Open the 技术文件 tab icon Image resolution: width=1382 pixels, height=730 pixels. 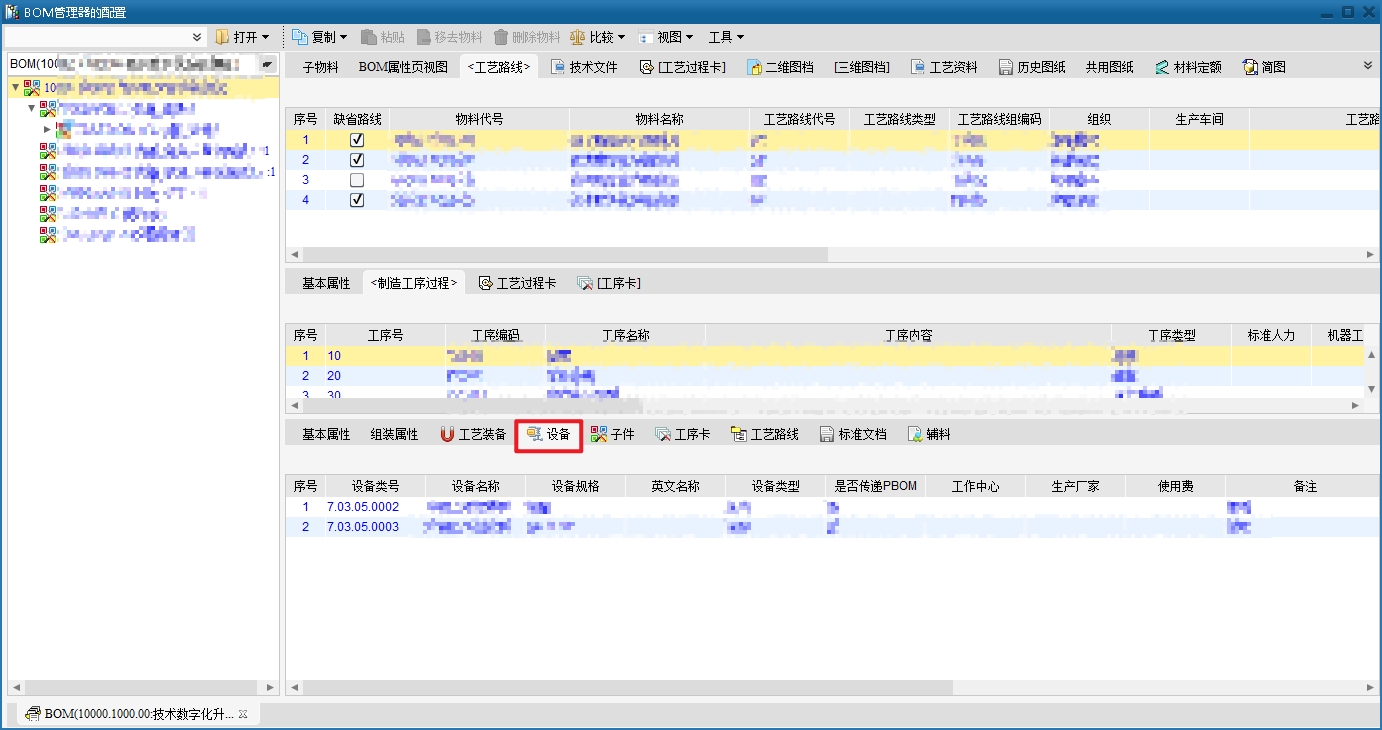[x=558, y=67]
